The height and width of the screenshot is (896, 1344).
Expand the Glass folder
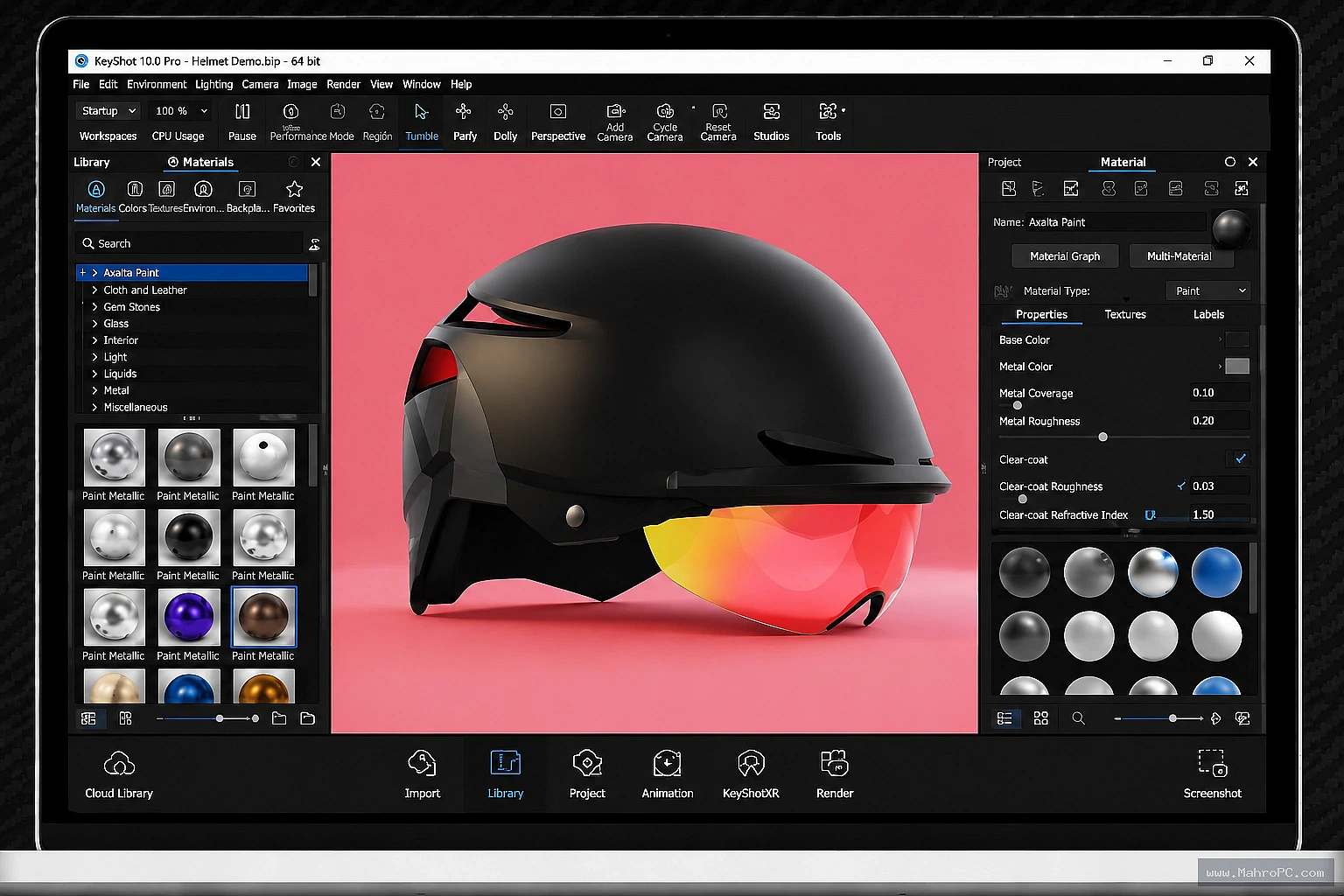[x=94, y=324]
